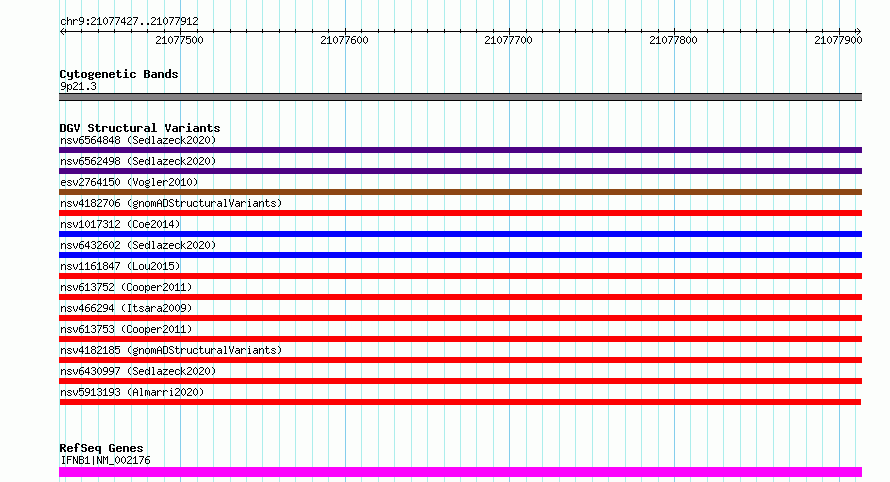Select the red bar under nsv4182706

460,213
